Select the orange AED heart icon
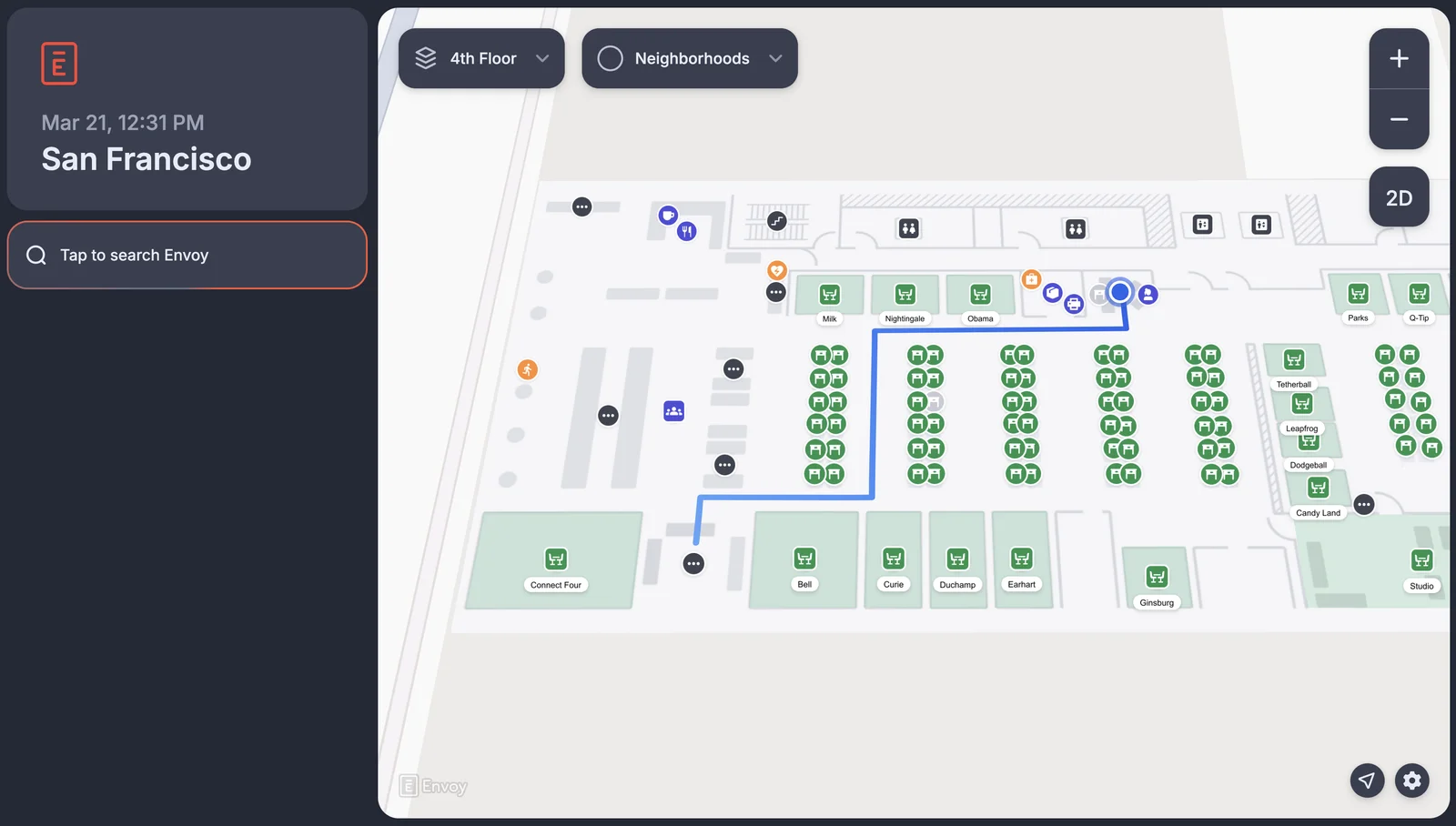Viewport: 1456px width, 826px height. click(x=777, y=270)
